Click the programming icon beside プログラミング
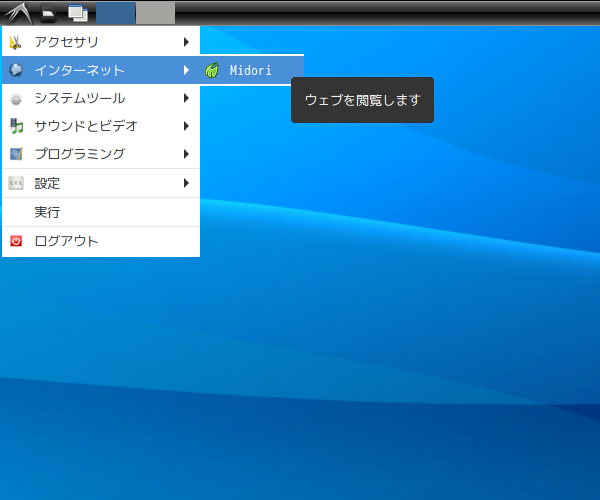The image size is (600, 500). coord(16,154)
